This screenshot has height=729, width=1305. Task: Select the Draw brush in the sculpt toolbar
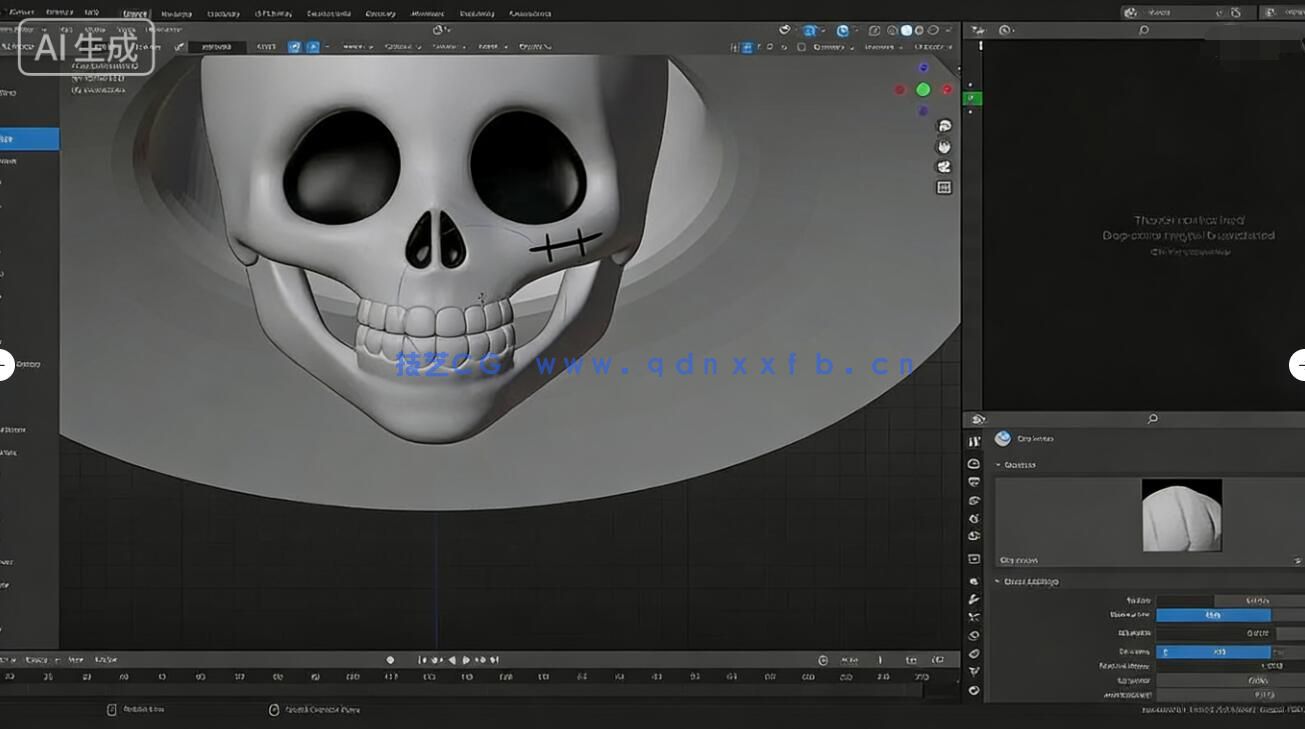tap(30, 139)
